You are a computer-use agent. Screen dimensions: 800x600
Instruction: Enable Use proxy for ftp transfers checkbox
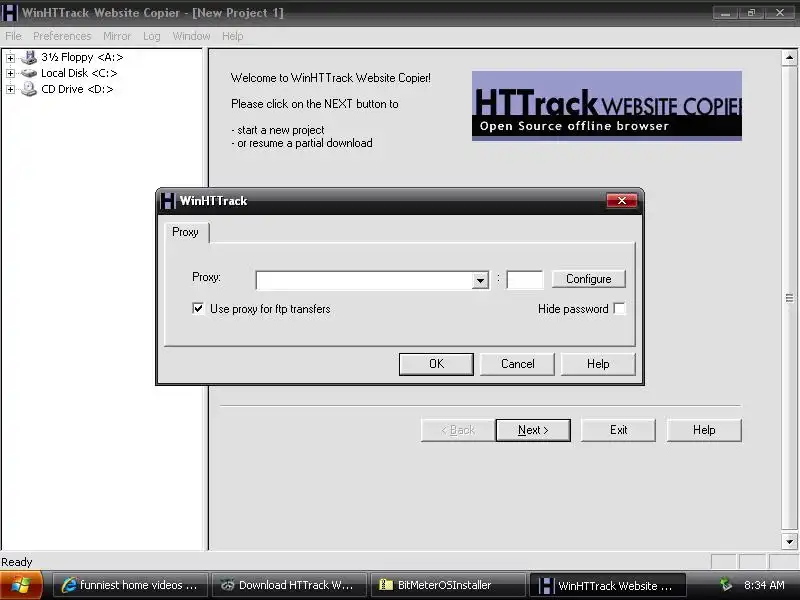[198, 309]
